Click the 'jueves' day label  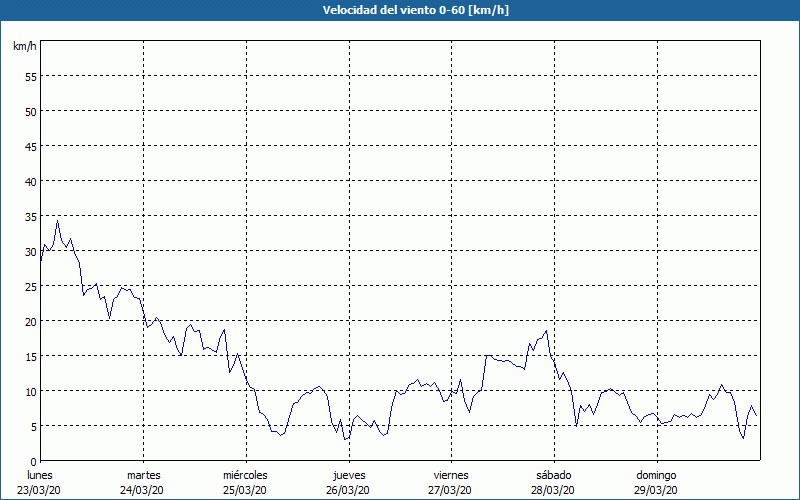[349, 476]
